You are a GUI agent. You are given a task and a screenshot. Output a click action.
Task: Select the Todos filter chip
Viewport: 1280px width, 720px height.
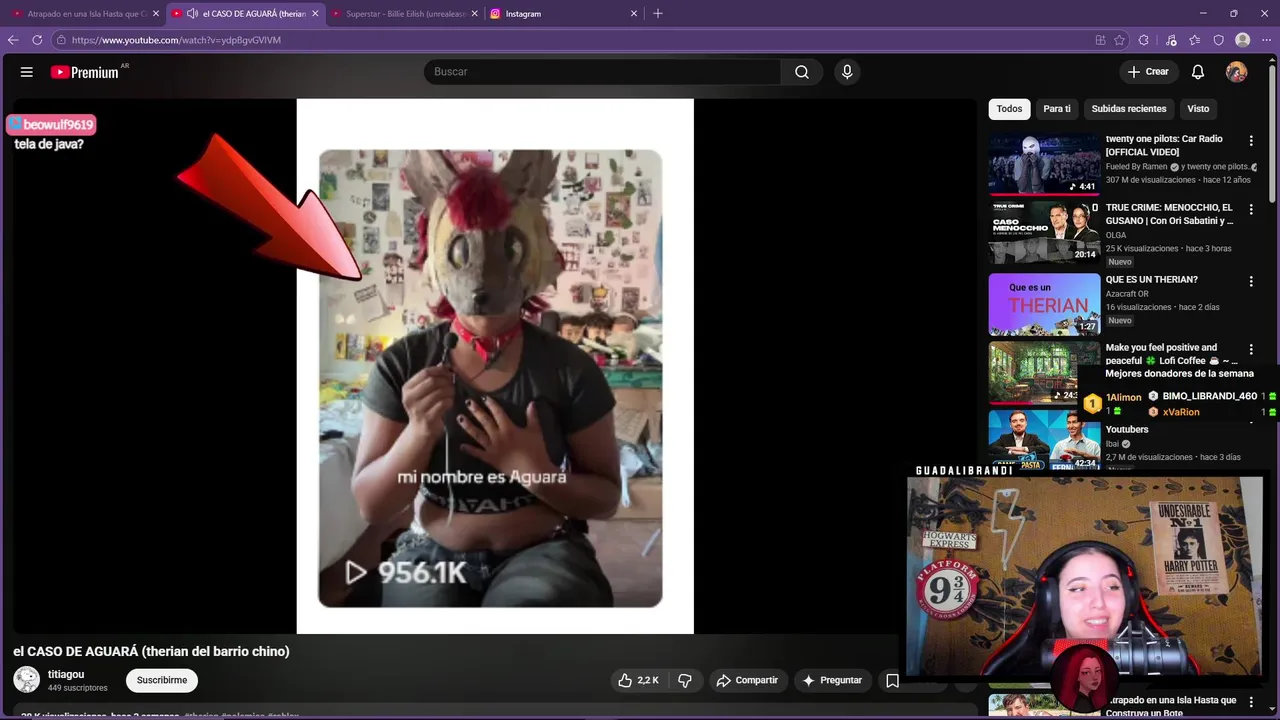tap(1009, 109)
